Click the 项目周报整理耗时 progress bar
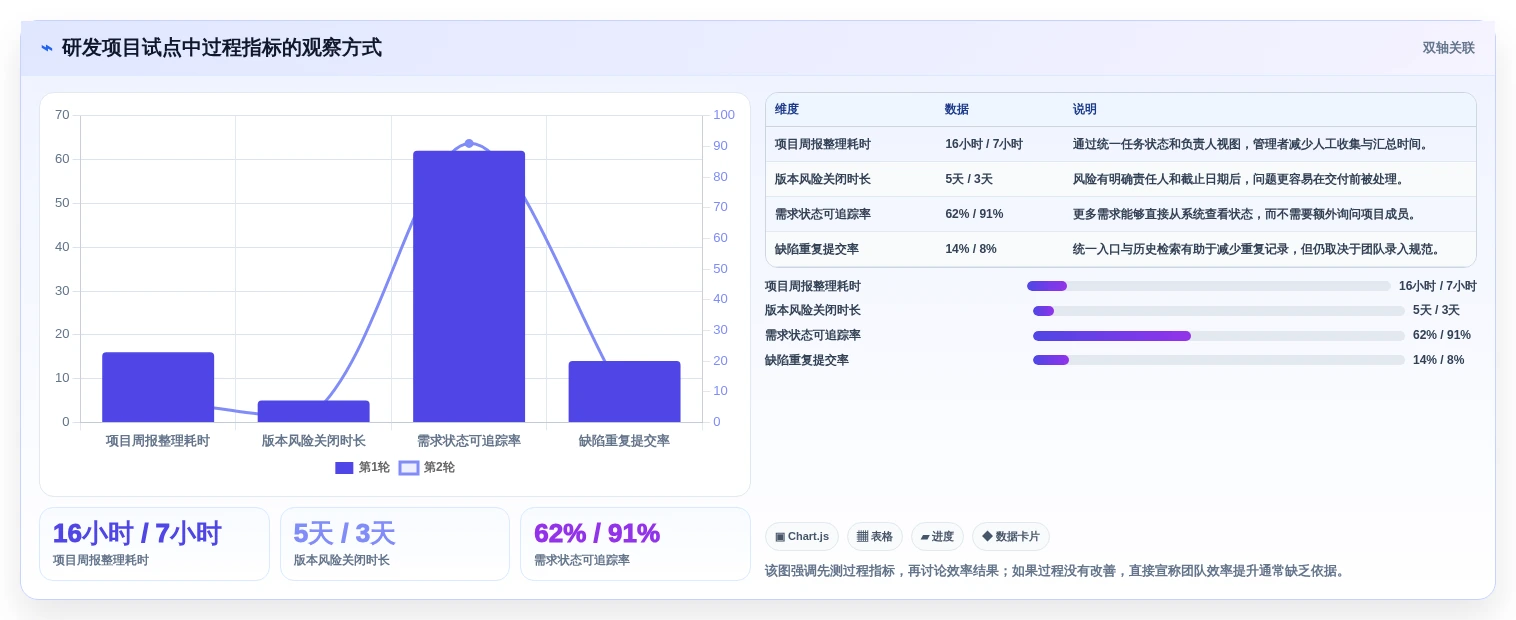Screen dimensions: 1516x620 point(1209,286)
